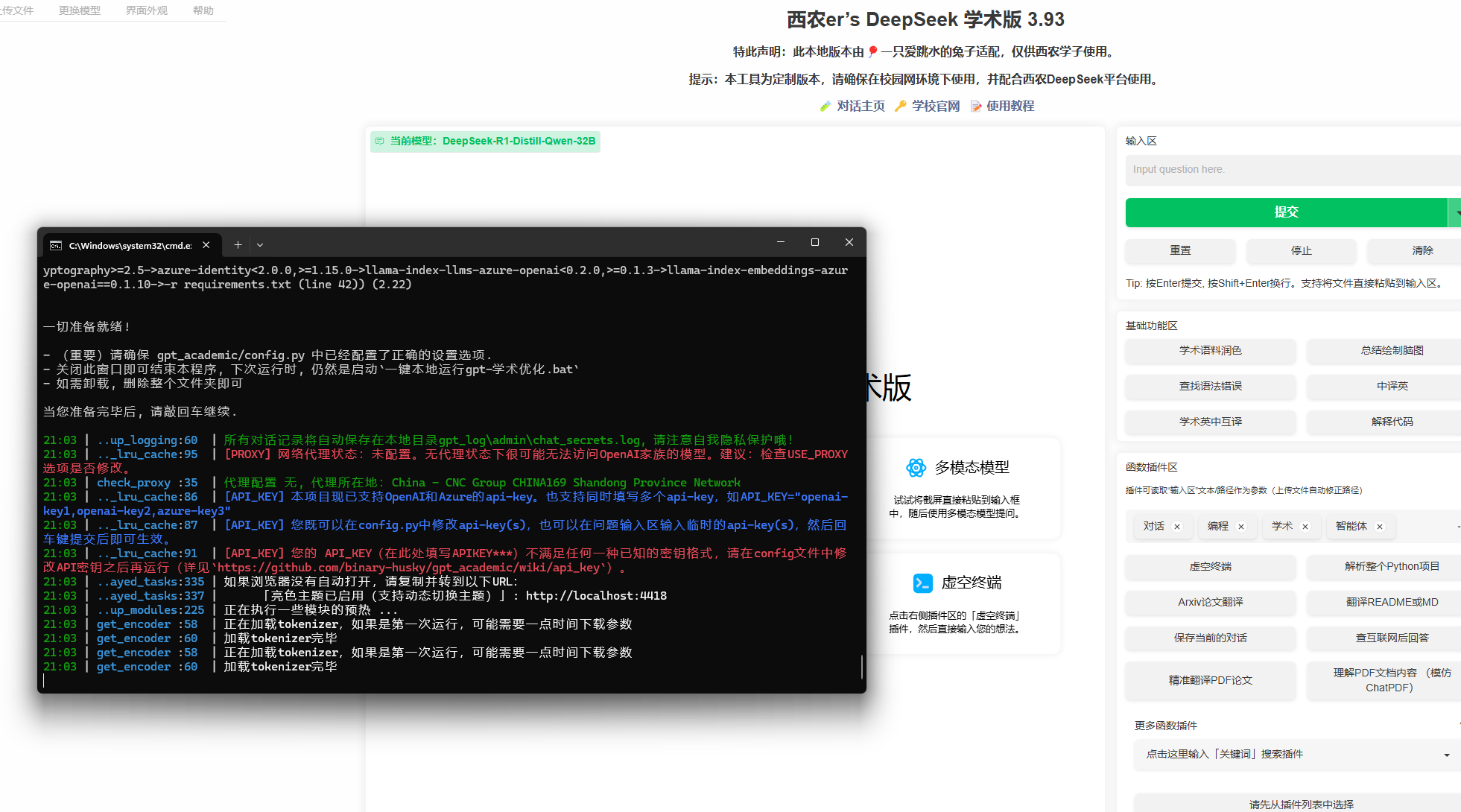Click the notepad icon beside 使用教程
The width and height of the screenshot is (1461, 812).
(976, 107)
